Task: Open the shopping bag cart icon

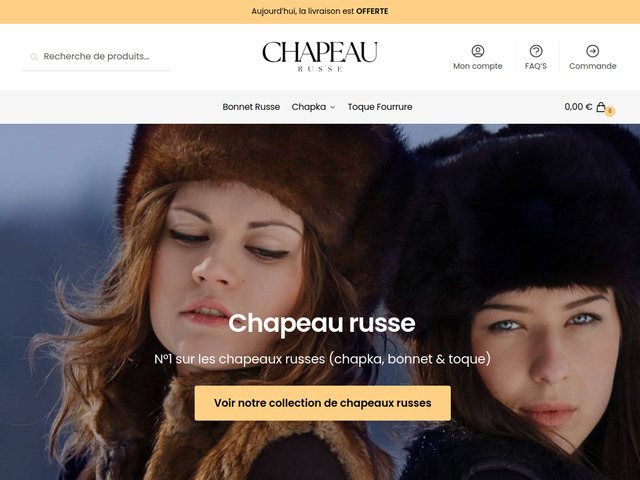Action: (x=601, y=107)
